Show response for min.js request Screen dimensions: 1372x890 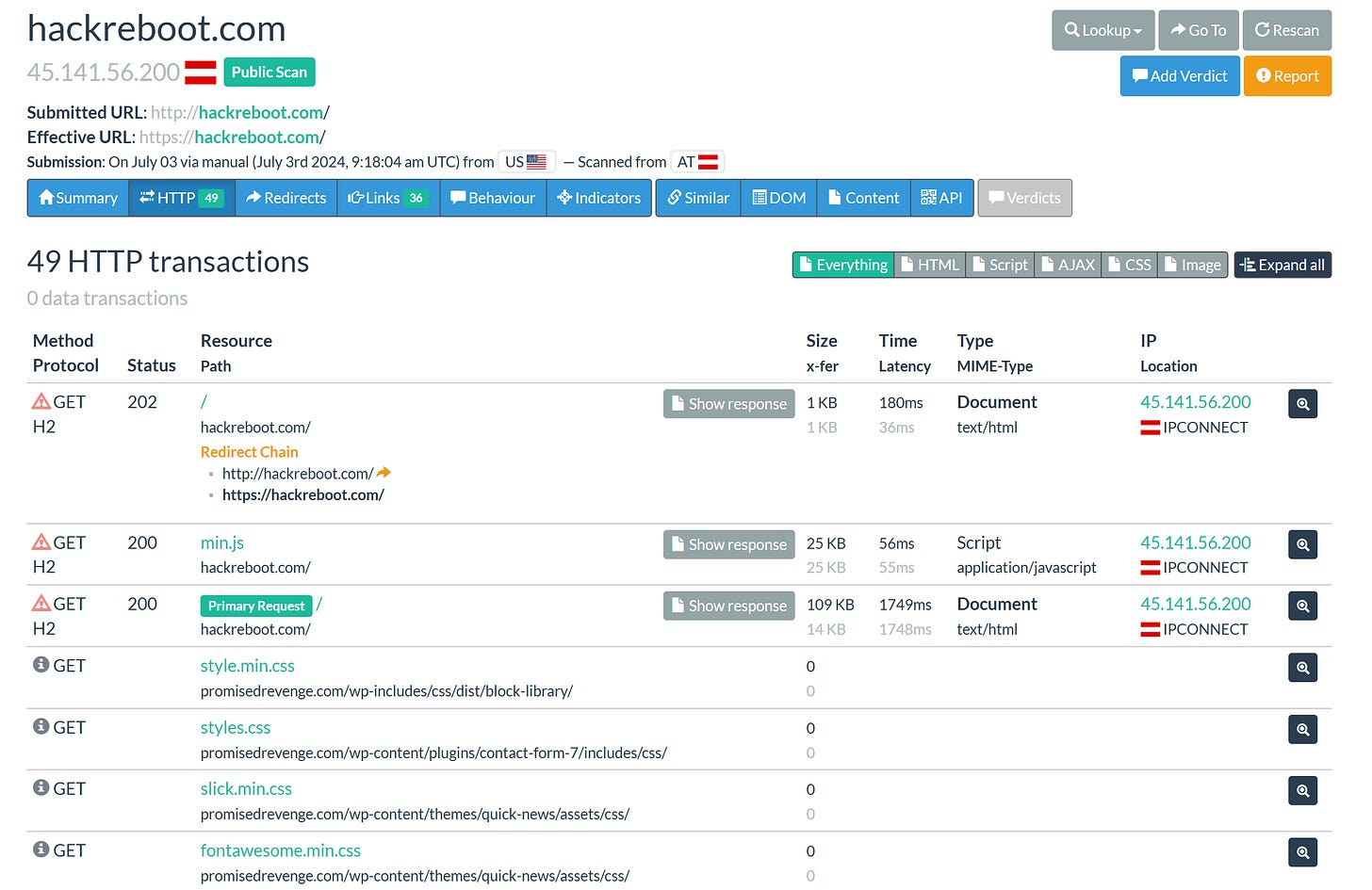pos(728,544)
